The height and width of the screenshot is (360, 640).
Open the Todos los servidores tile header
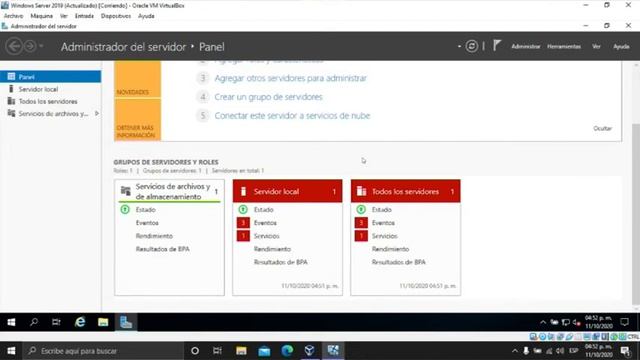(405, 191)
